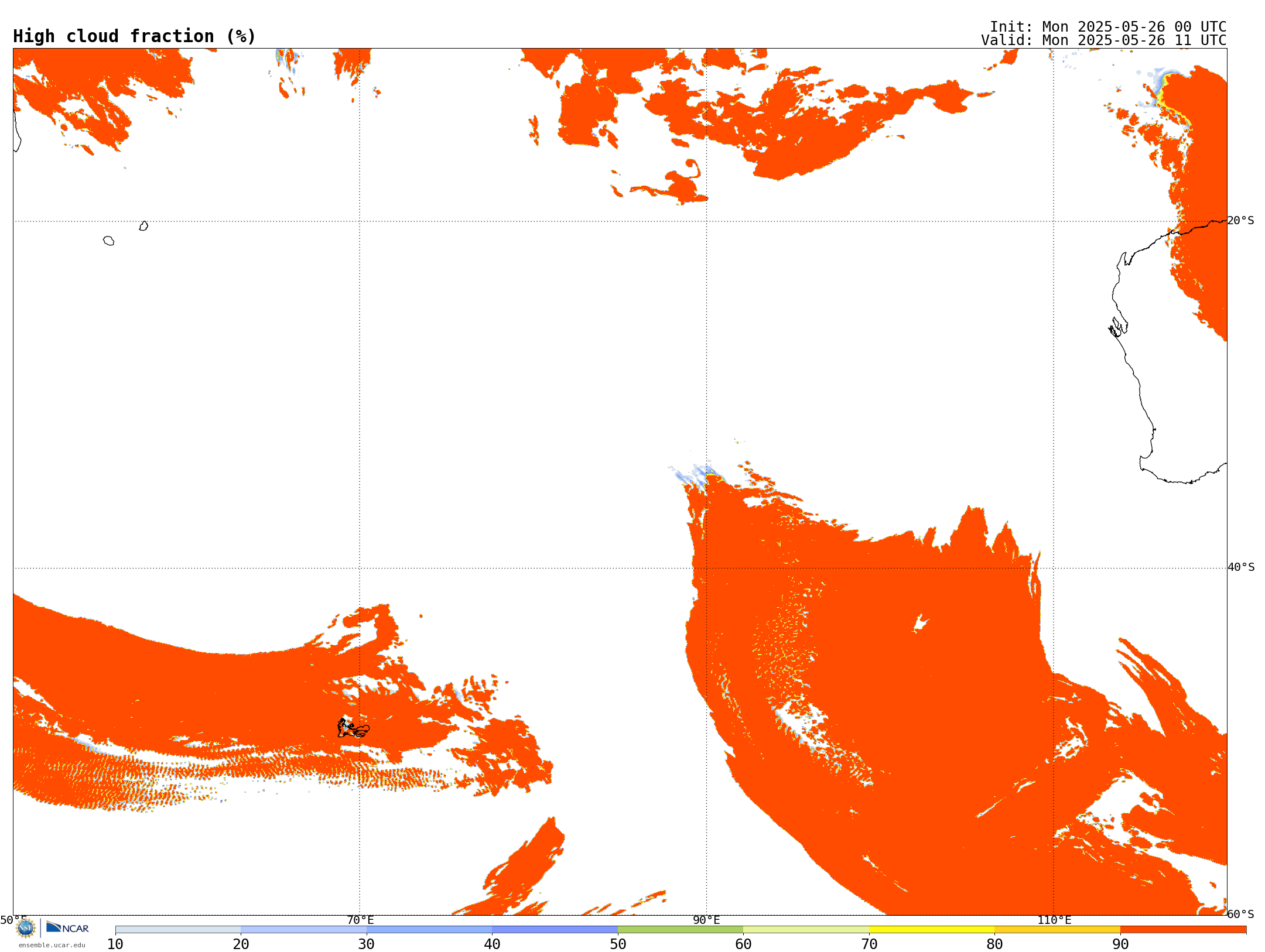Screen dimensions: 1265x952
Task: Pick the 70-80 bright yellow colorbar segment
Action: click(x=932, y=930)
